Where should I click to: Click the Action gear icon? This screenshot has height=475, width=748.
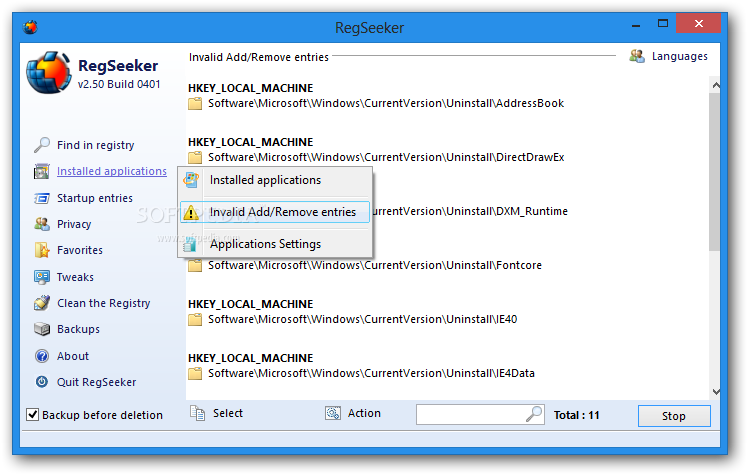point(333,413)
